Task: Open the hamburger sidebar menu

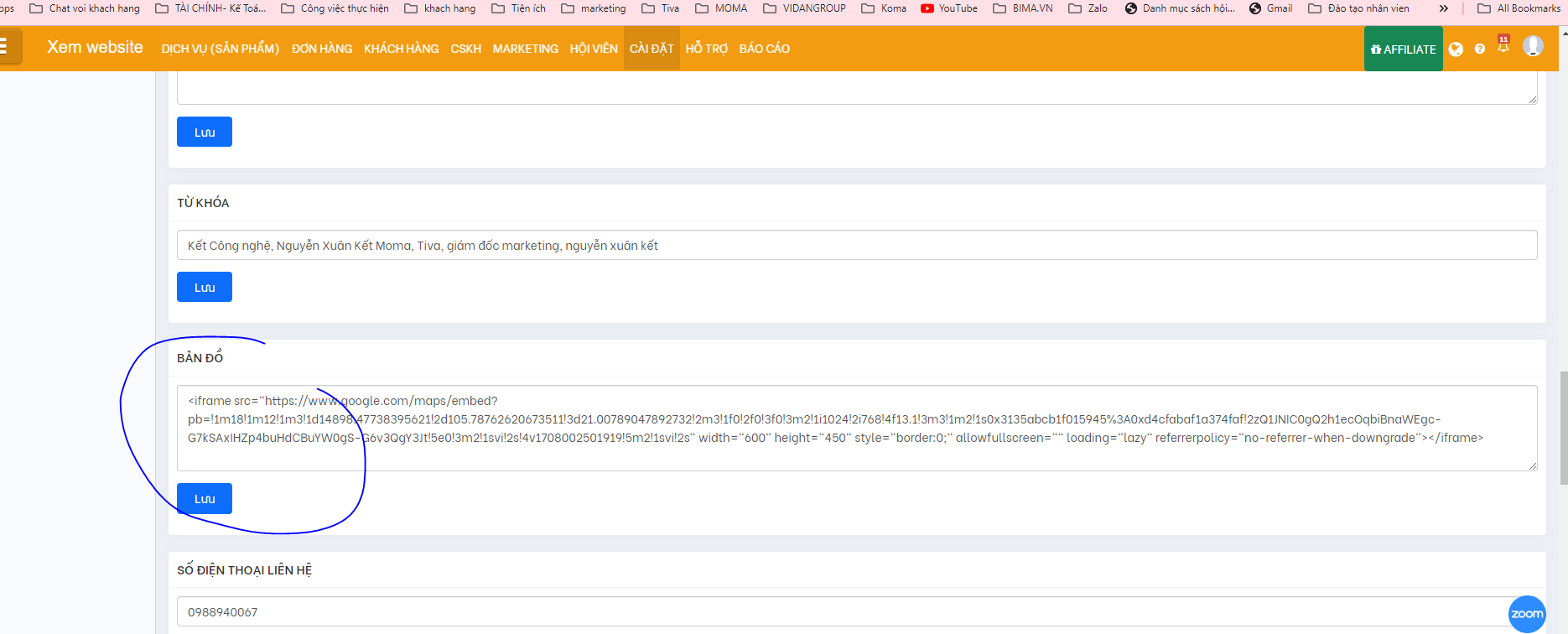Action: [4, 47]
